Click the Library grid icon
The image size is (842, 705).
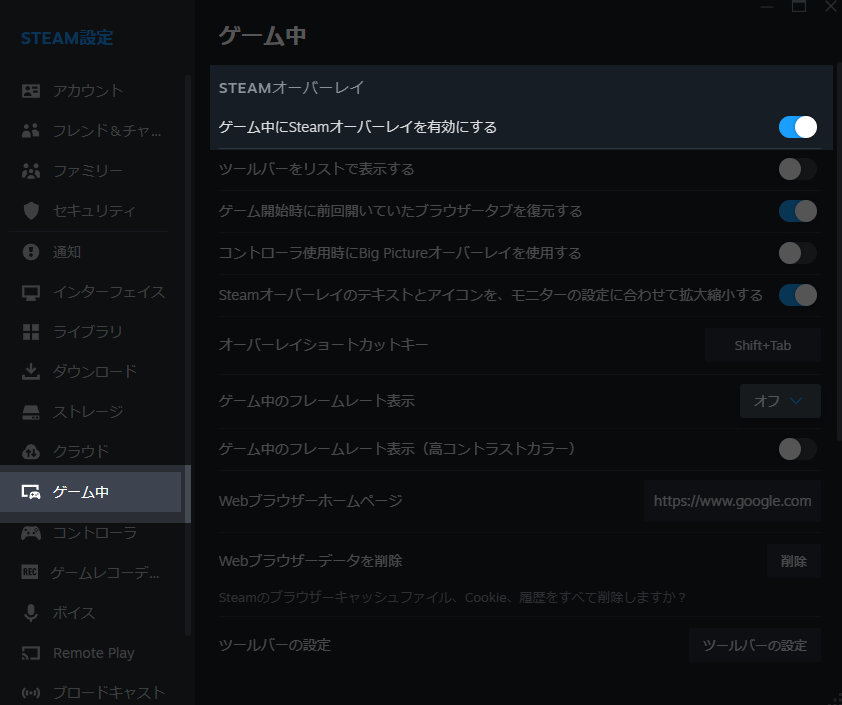click(31, 332)
